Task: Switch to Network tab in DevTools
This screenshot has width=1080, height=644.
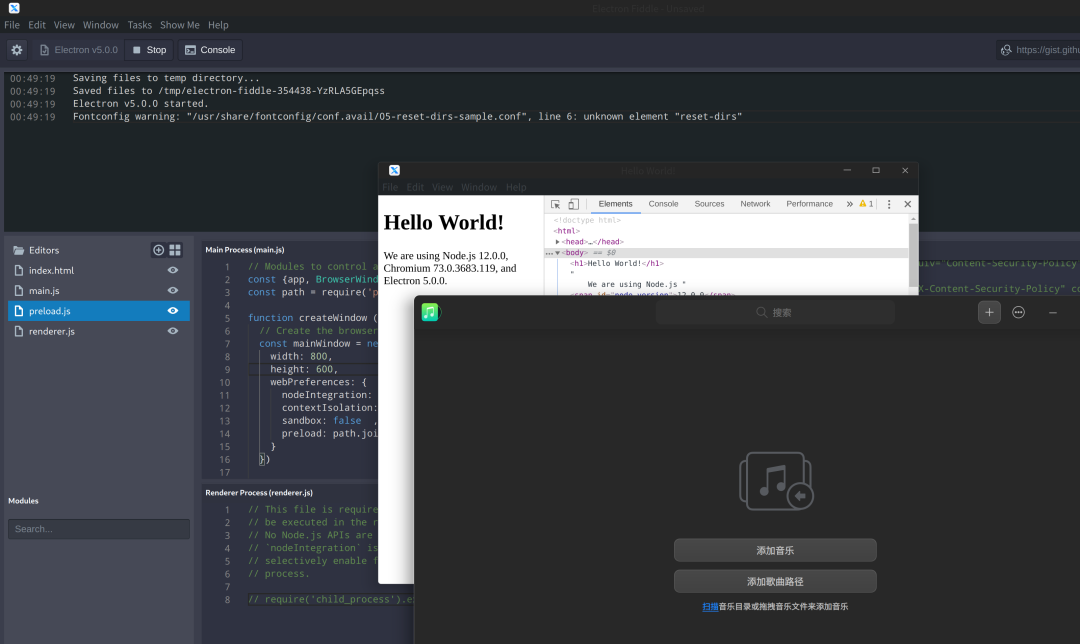Action: (756, 204)
